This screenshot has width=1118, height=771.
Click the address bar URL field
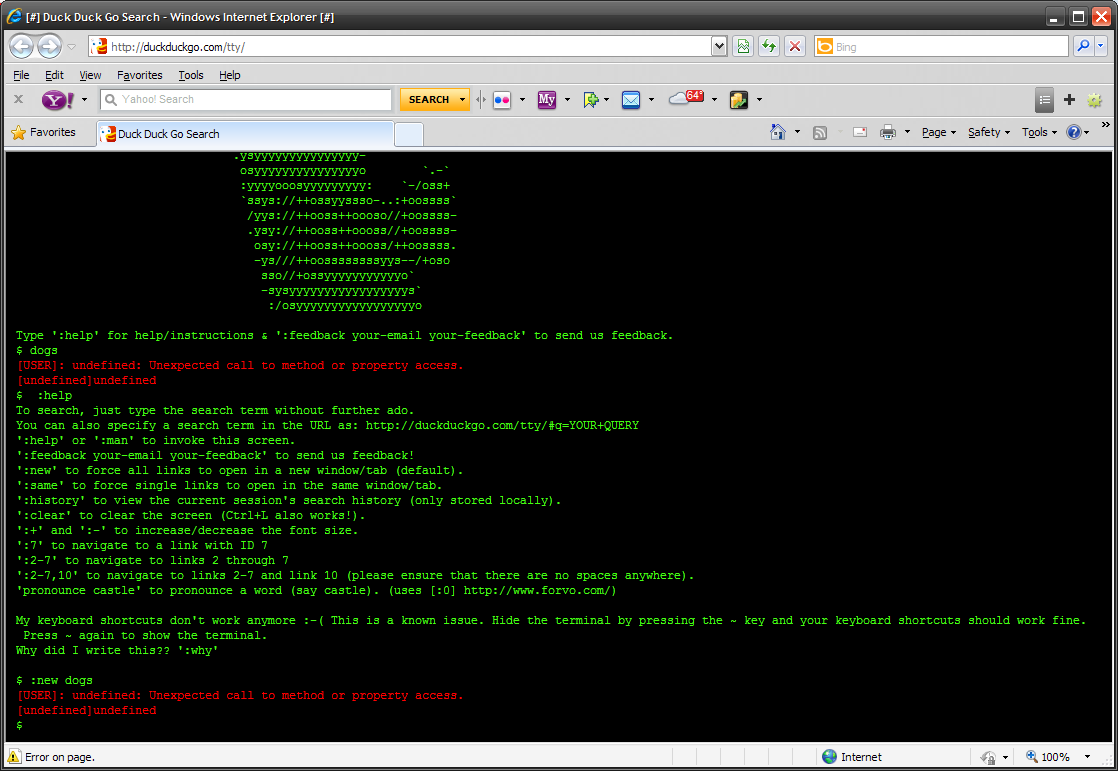(x=401, y=47)
